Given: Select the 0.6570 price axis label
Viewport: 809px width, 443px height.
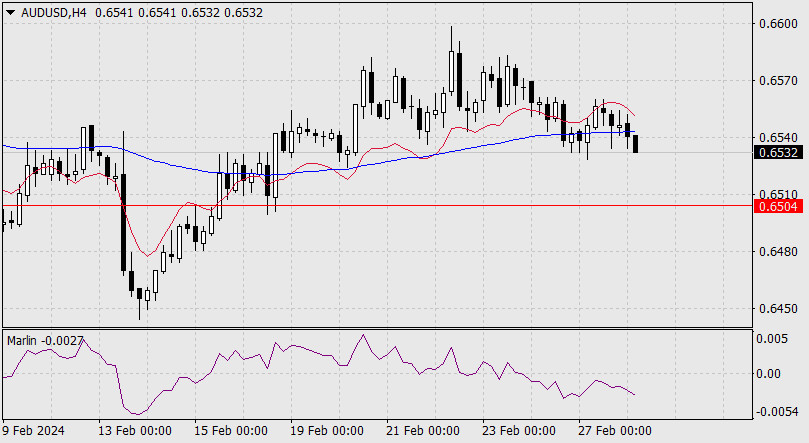Looking at the screenshot, I should 778,80.
